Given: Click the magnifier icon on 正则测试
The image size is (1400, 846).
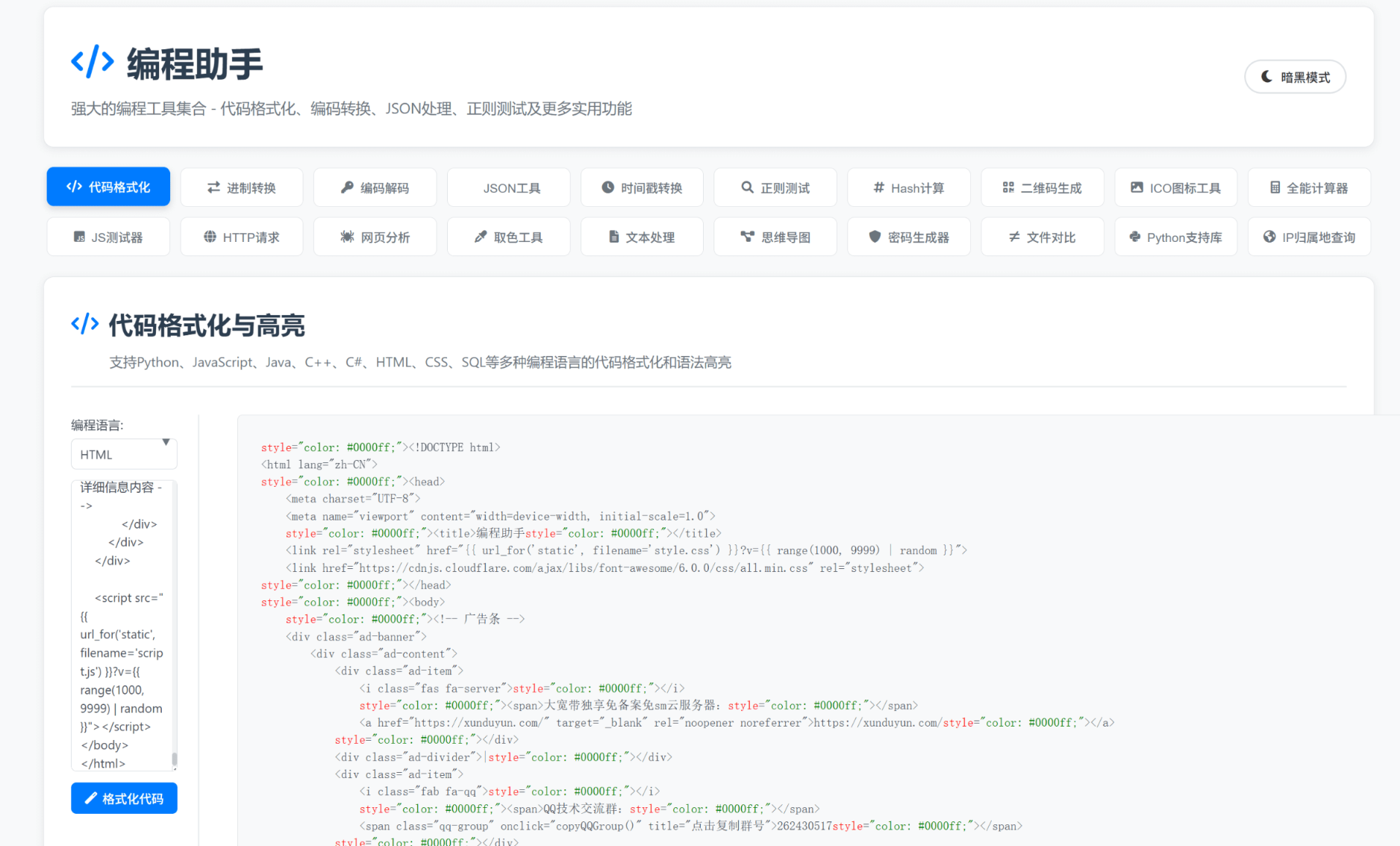Looking at the screenshot, I should click(x=747, y=187).
